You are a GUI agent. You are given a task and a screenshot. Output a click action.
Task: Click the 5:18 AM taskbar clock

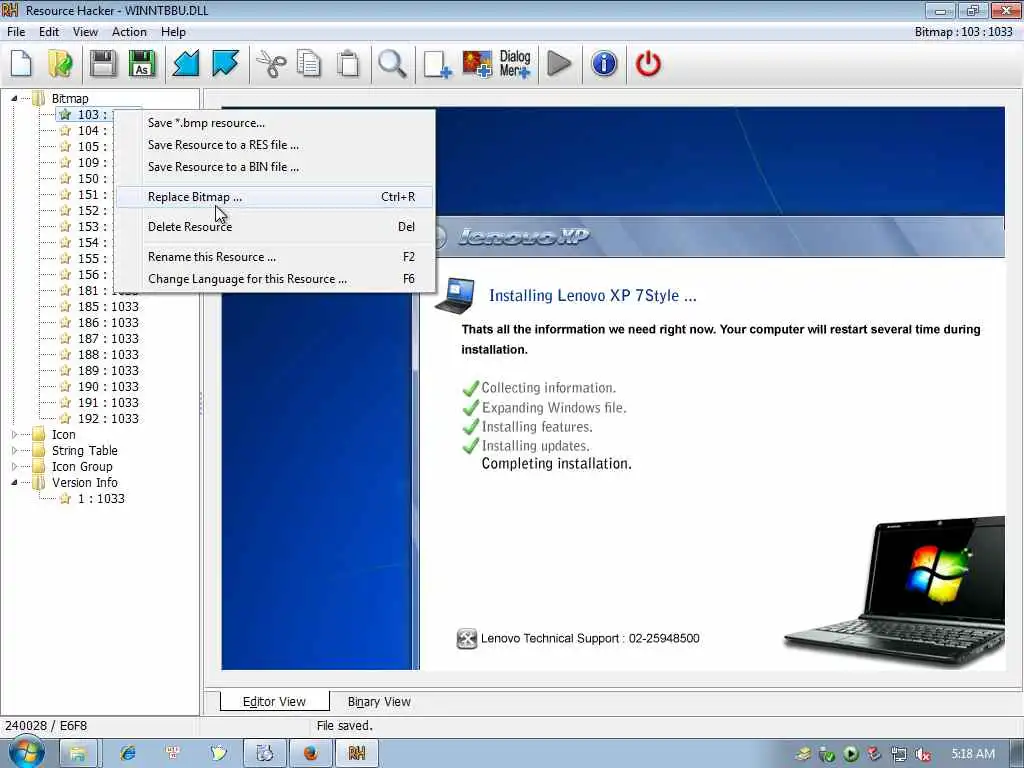point(972,754)
